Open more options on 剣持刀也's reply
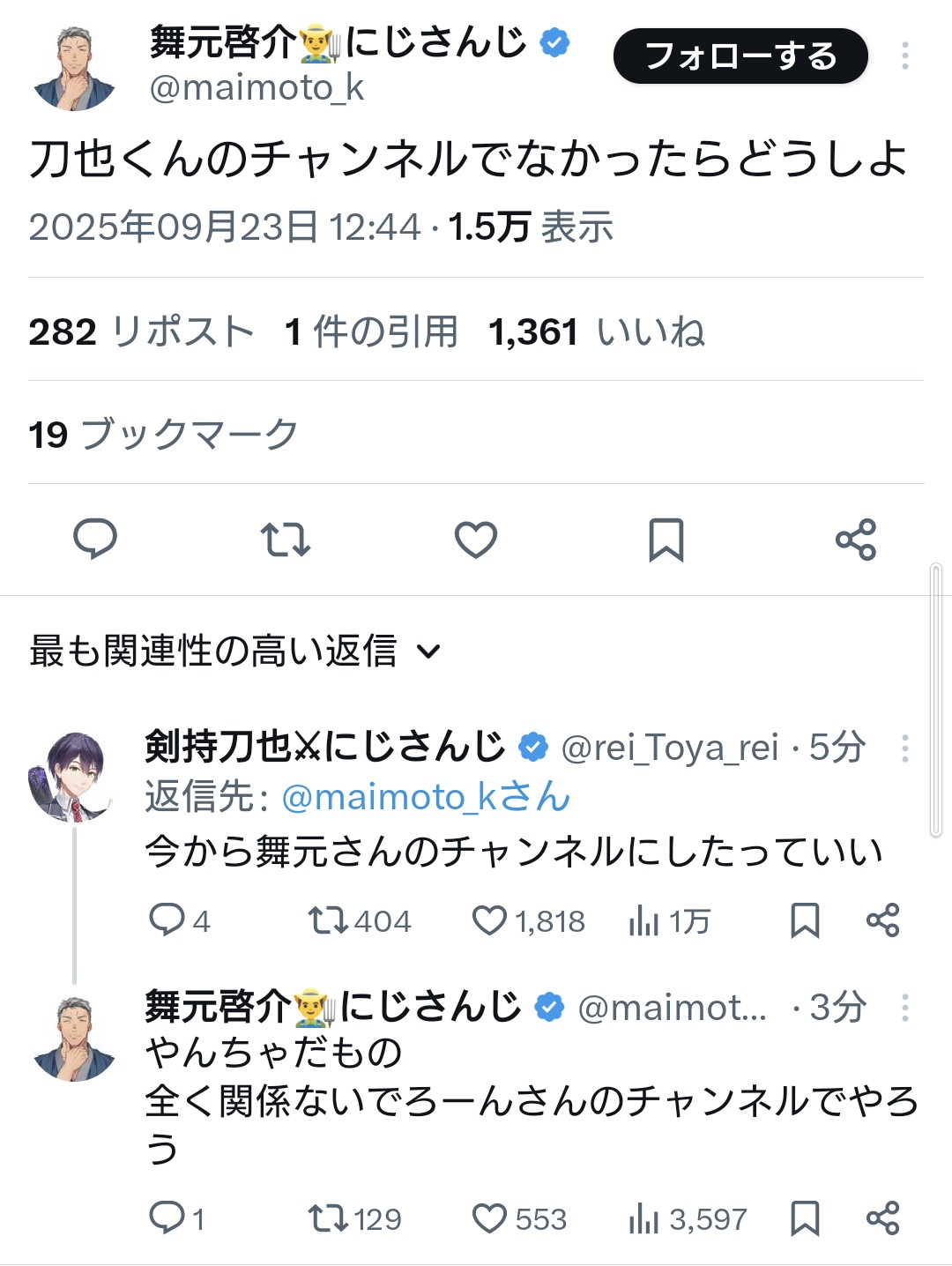Image resolution: width=952 pixels, height=1266 pixels. tap(904, 748)
